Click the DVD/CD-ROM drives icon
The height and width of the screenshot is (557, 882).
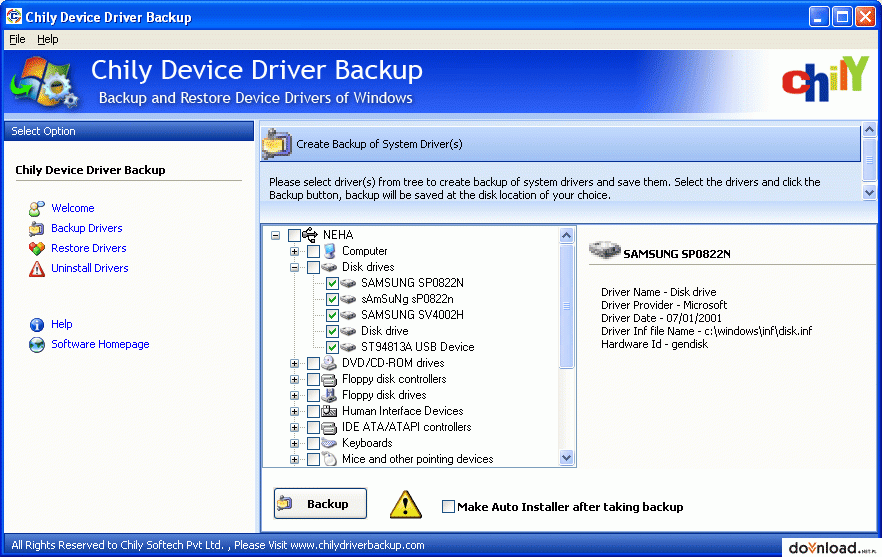click(x=329, y=363)
